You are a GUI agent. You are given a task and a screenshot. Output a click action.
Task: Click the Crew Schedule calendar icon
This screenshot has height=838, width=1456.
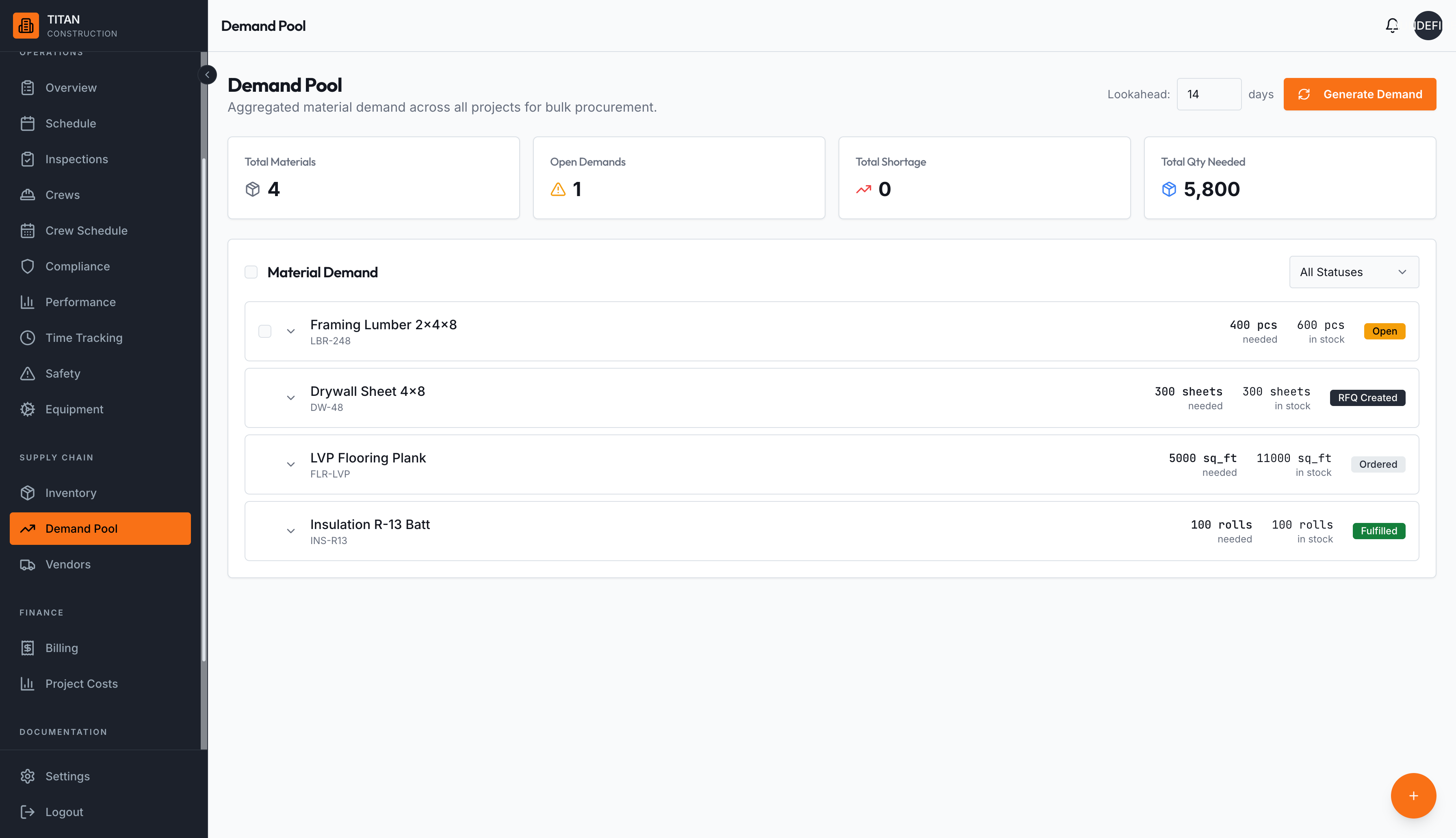pos(28,231)
